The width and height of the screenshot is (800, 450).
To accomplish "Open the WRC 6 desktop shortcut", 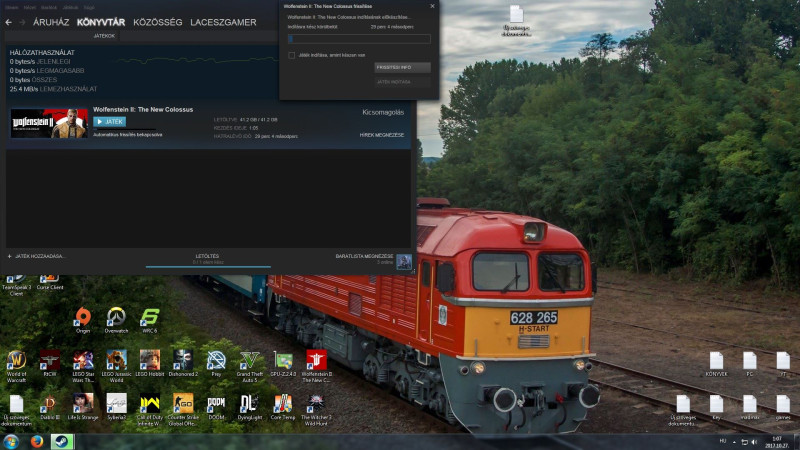I will click(x=149, y=320).
